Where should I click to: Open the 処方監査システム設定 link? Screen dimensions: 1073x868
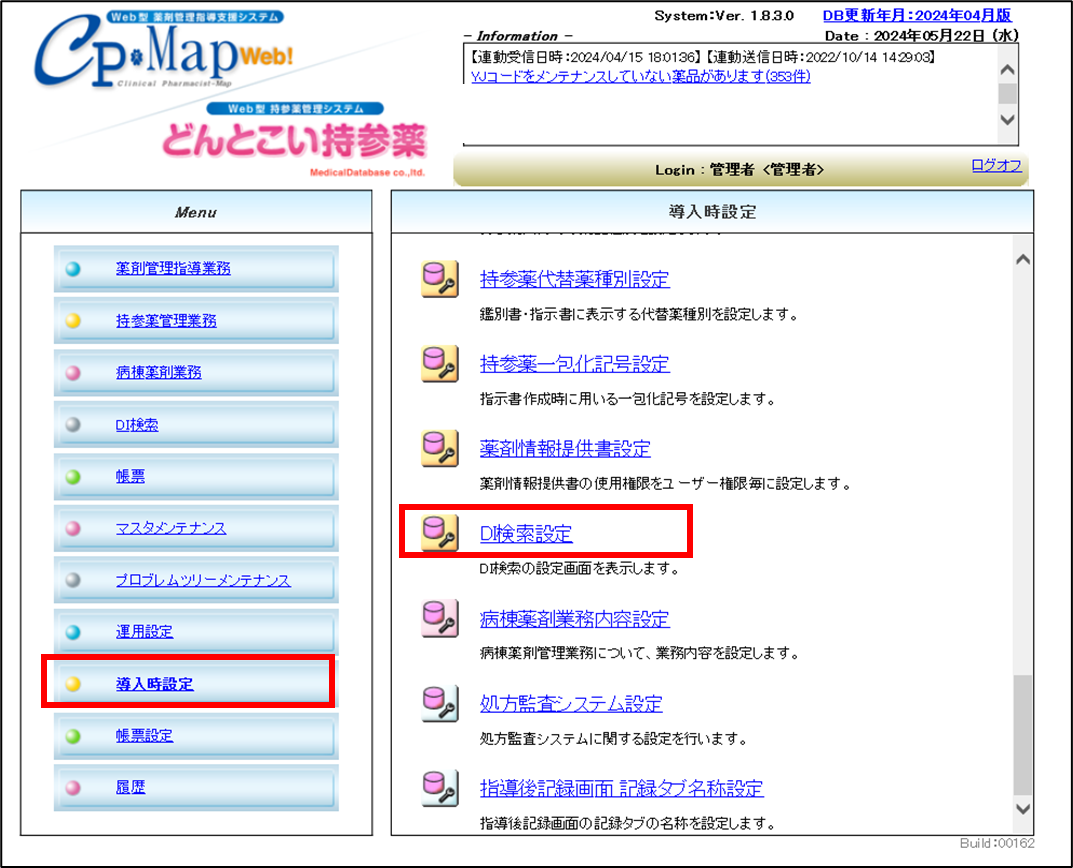coord(570,704)
